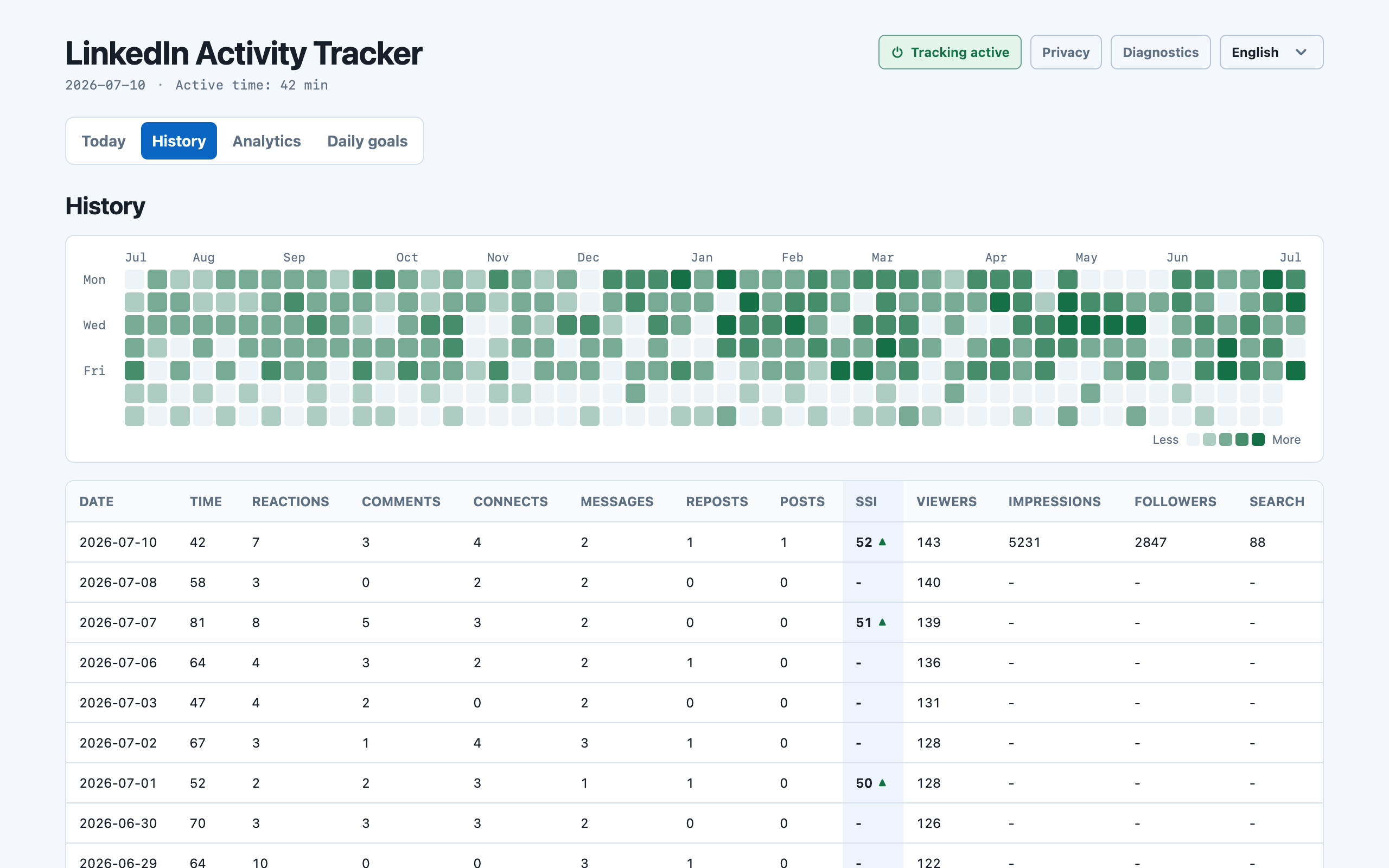
Task: Switch to the Today tab
Action: click(x=103, y=141)
